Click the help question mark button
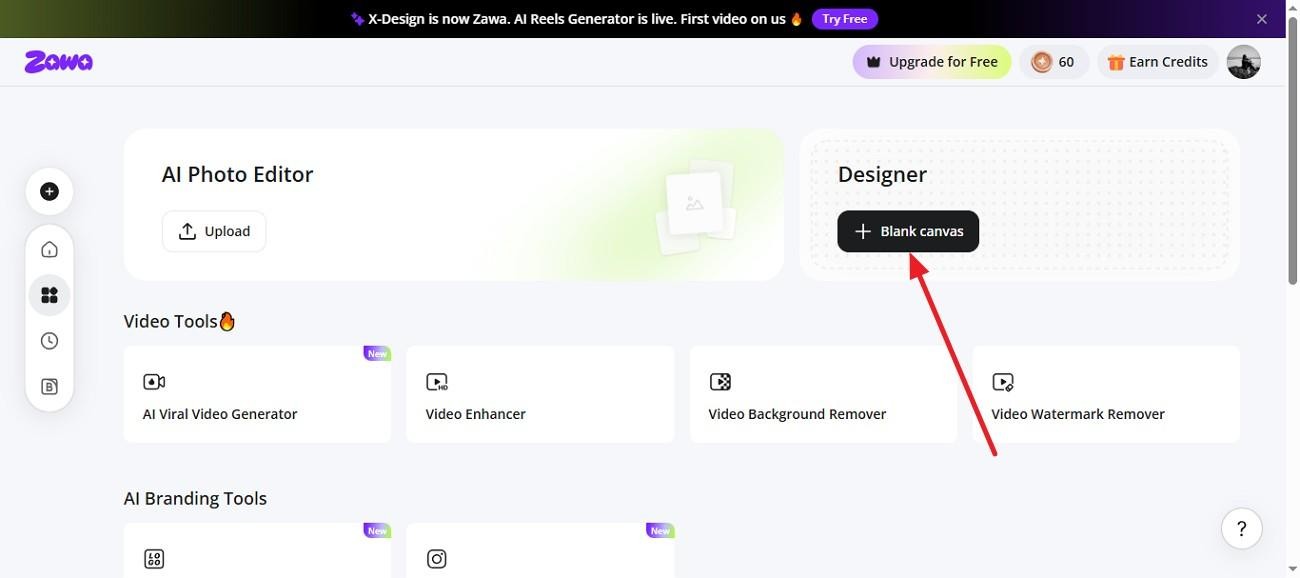This screenshot has width=1300, height=578. click(x=1241, y=528)
